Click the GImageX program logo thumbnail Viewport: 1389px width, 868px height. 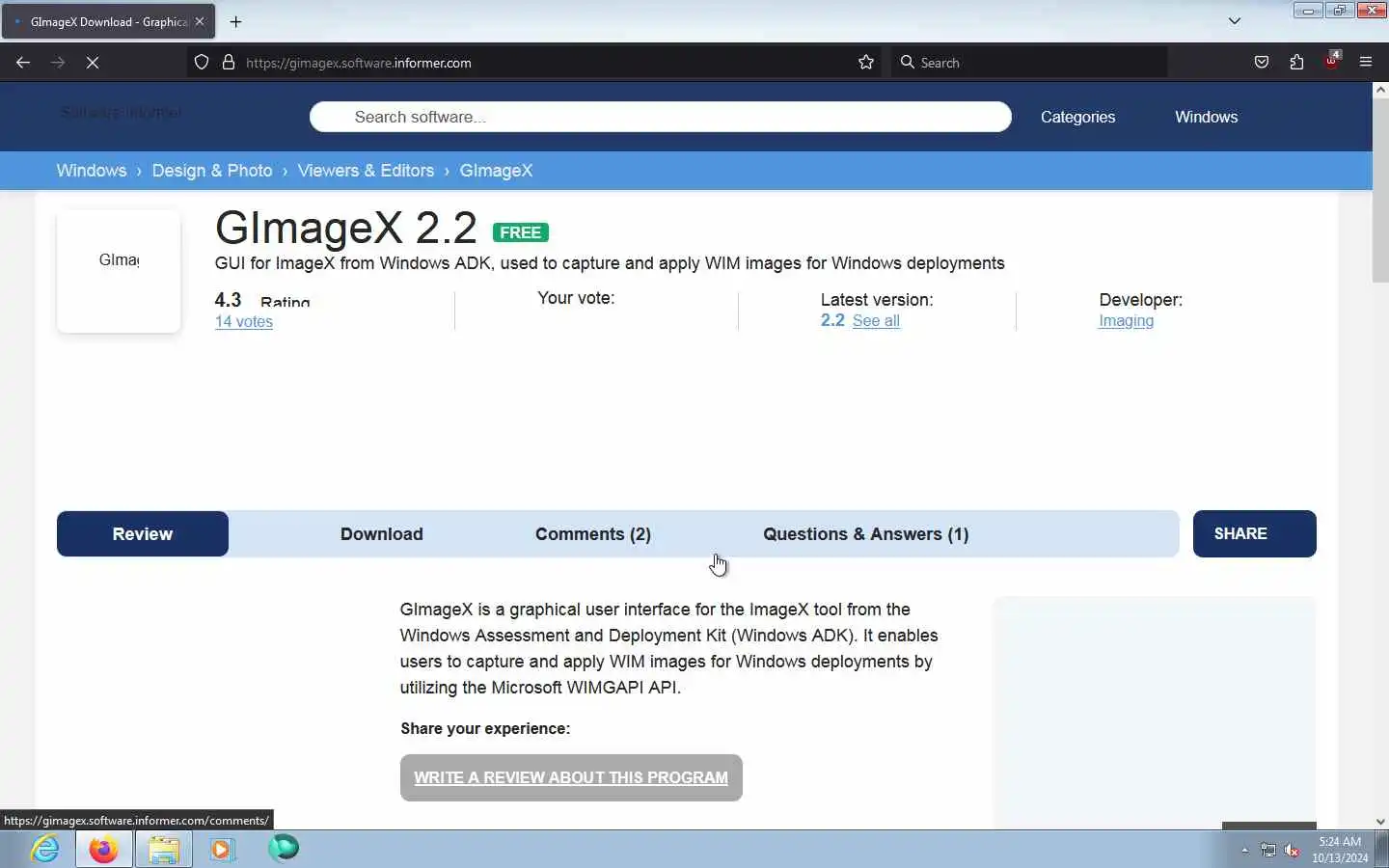(119, 271)
